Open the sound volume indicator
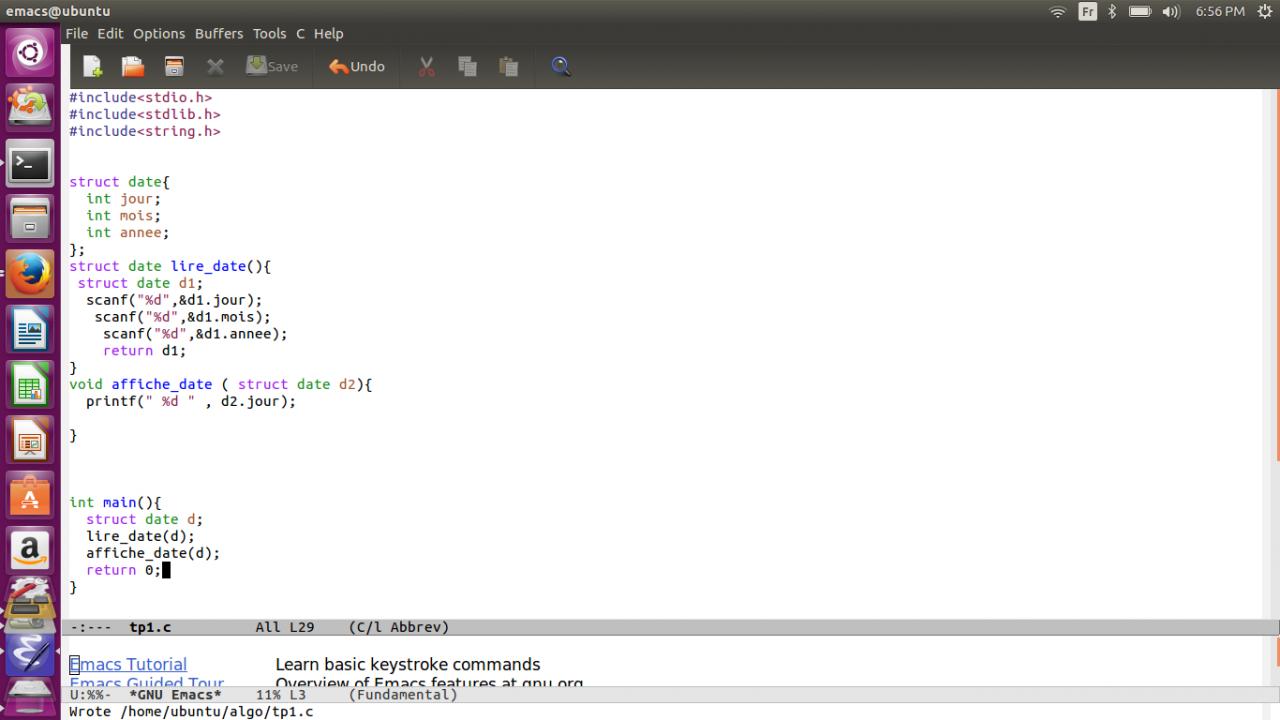Image resolution: width=1280 pixels, height=720 pixels. pyautogui.click(x=1172, y=12)
